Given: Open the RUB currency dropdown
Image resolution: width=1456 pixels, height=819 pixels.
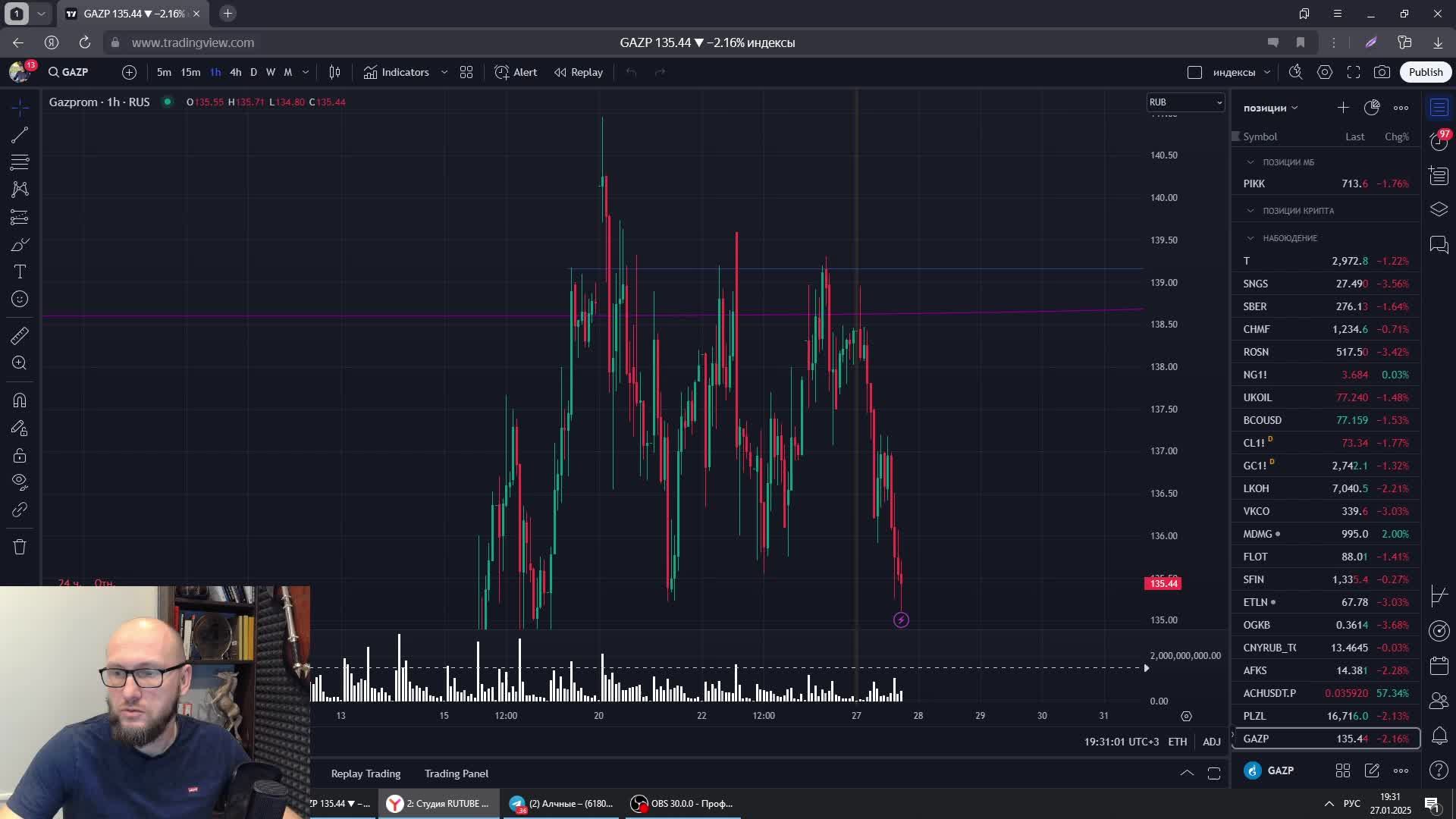Looking at the screenshot, I should coord(1185,102).
